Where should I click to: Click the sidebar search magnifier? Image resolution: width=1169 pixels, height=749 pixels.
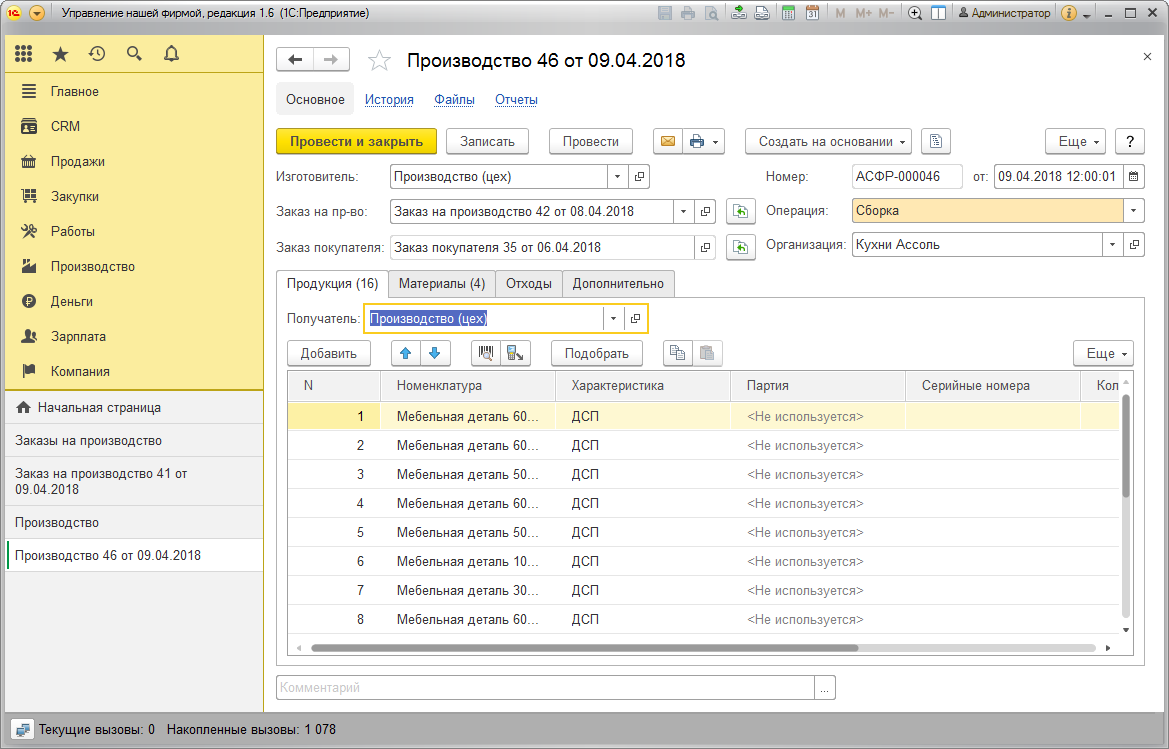(134, 54)
